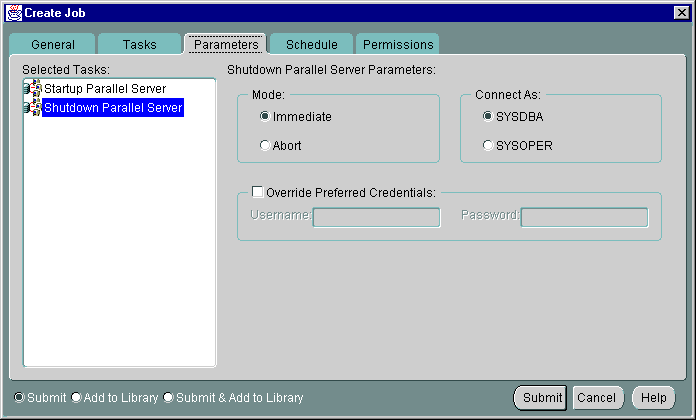Choose Add to Library option

[x=76, y=398]
